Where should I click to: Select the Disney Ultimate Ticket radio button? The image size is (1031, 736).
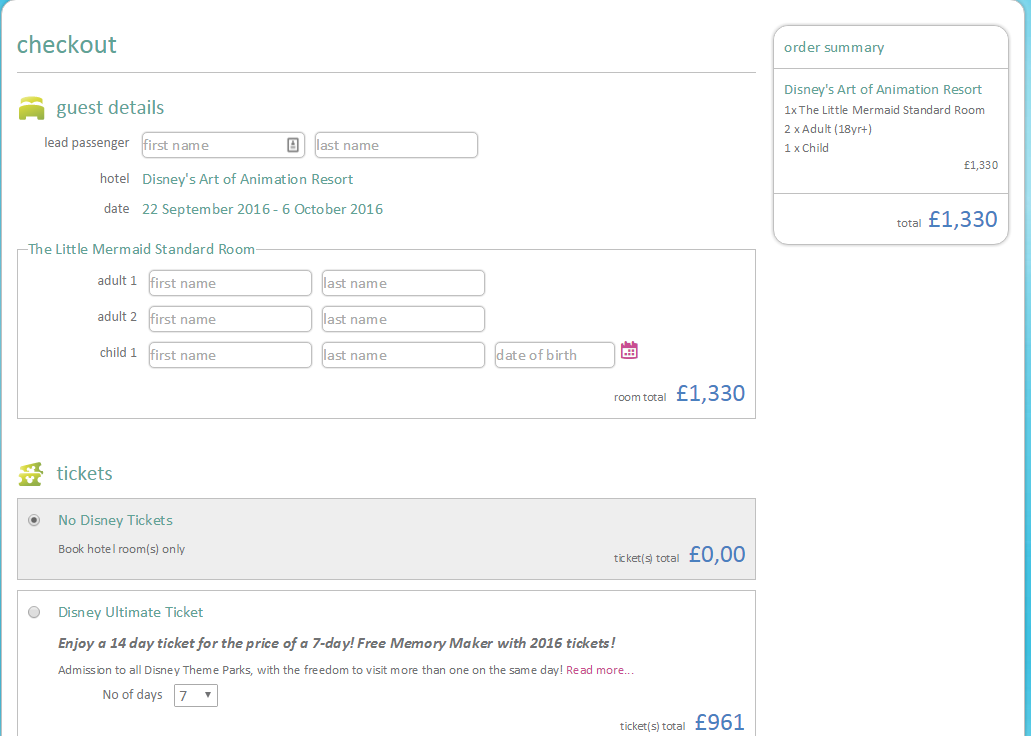pyautogui.click(x=35, y=612)
